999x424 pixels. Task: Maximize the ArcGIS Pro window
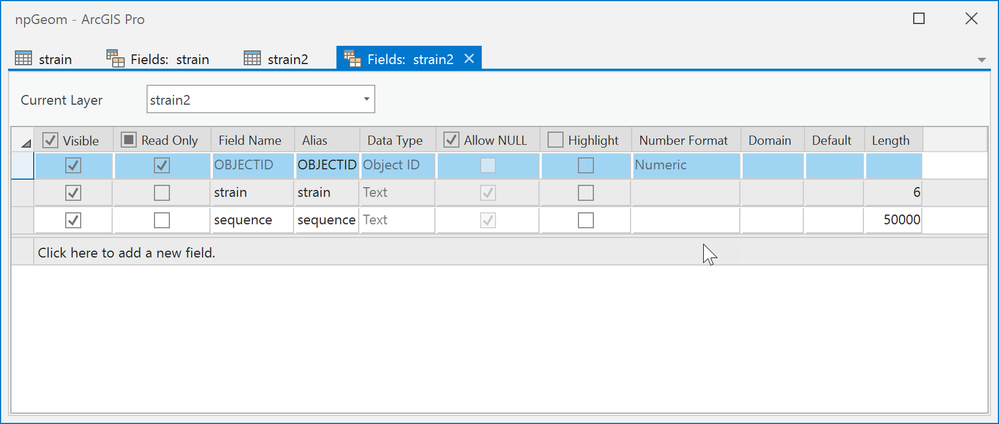click(x=919, y=19)
